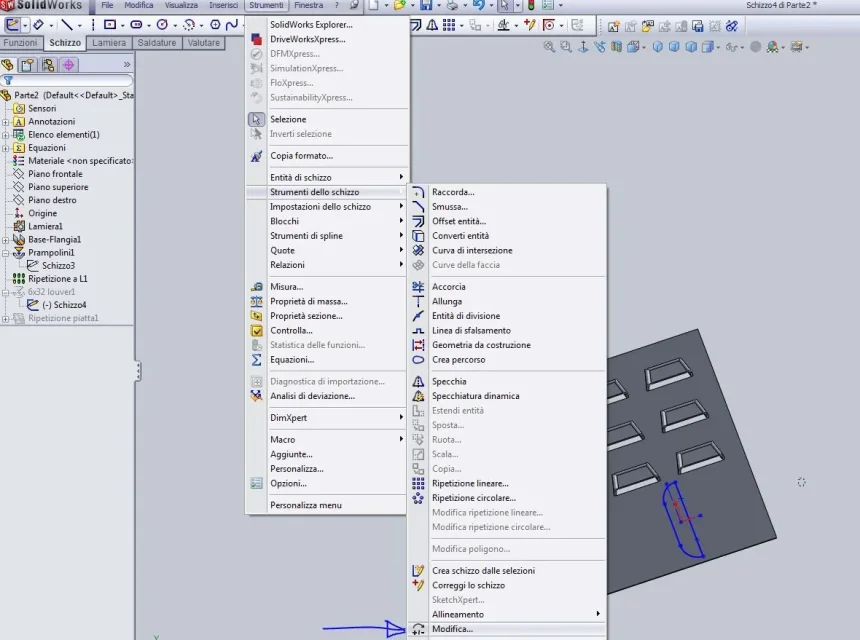
Task: Open the Finestra menu
Action: coord(309,5)
